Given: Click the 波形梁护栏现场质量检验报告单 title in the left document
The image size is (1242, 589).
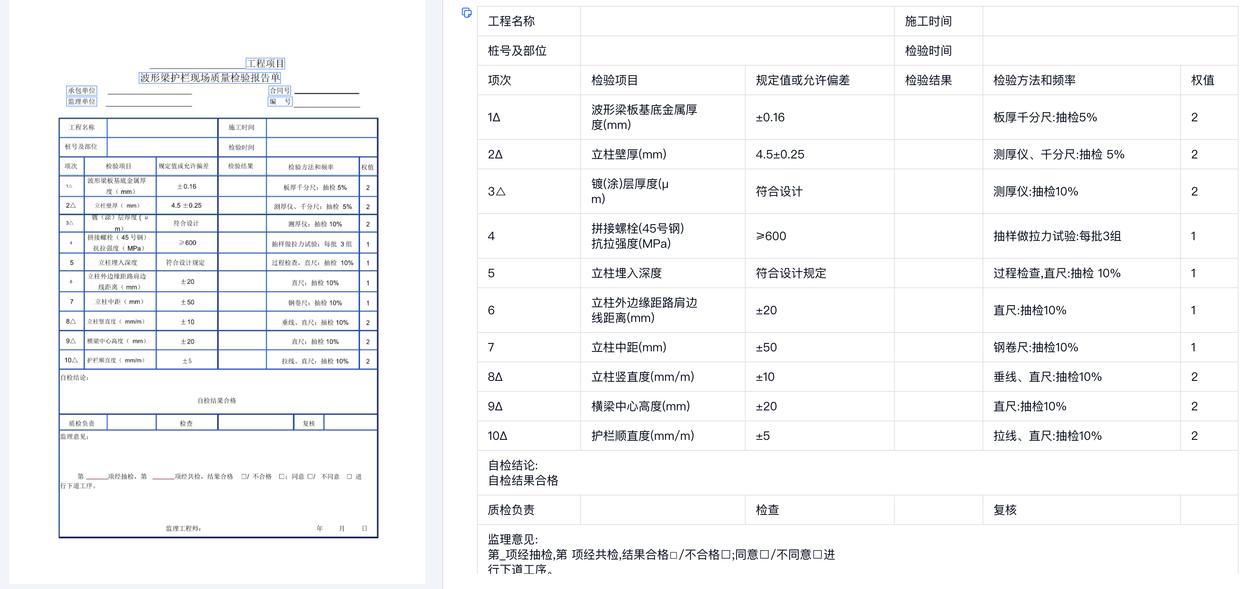Looking at the screenshot, I should pos(210,78).
